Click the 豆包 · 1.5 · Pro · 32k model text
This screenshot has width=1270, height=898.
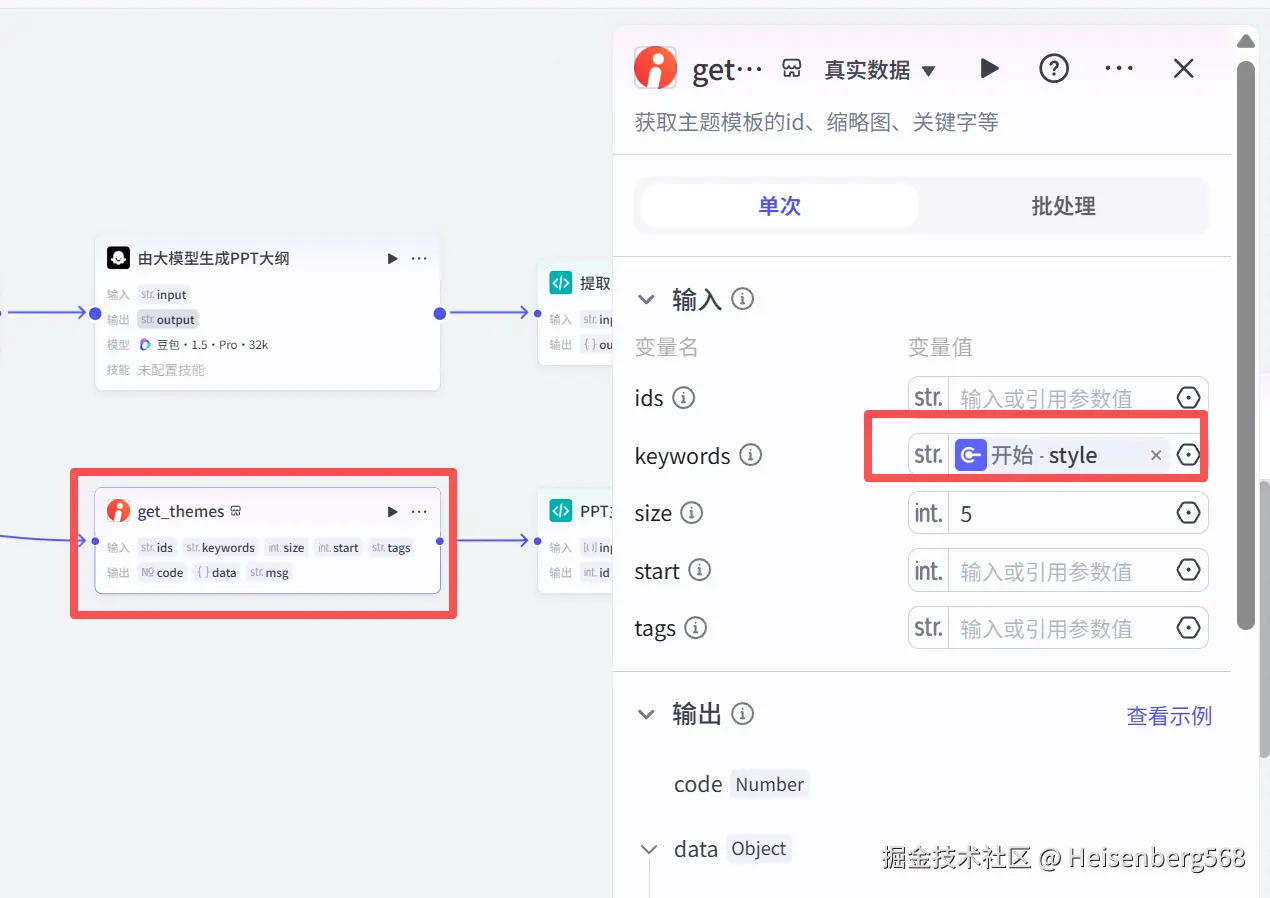(212, 344)
